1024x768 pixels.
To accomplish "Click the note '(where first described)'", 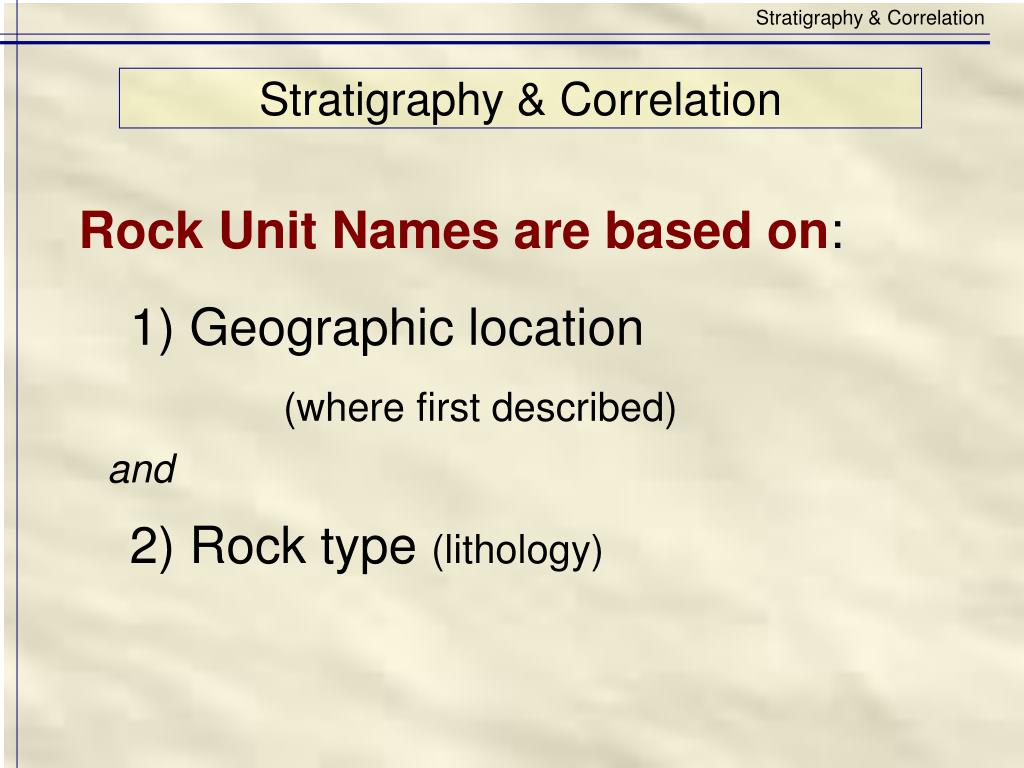I will [480, 408].
